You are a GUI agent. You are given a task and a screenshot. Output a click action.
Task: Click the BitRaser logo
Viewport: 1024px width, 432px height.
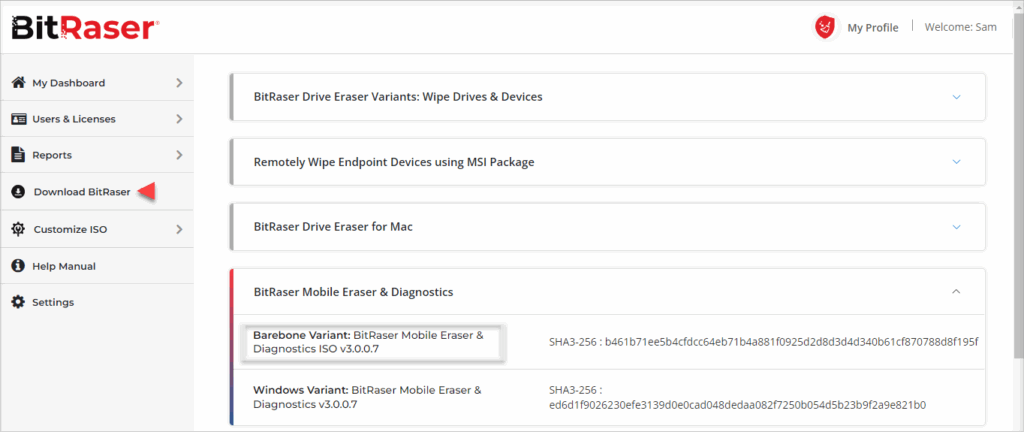point(86,27)
